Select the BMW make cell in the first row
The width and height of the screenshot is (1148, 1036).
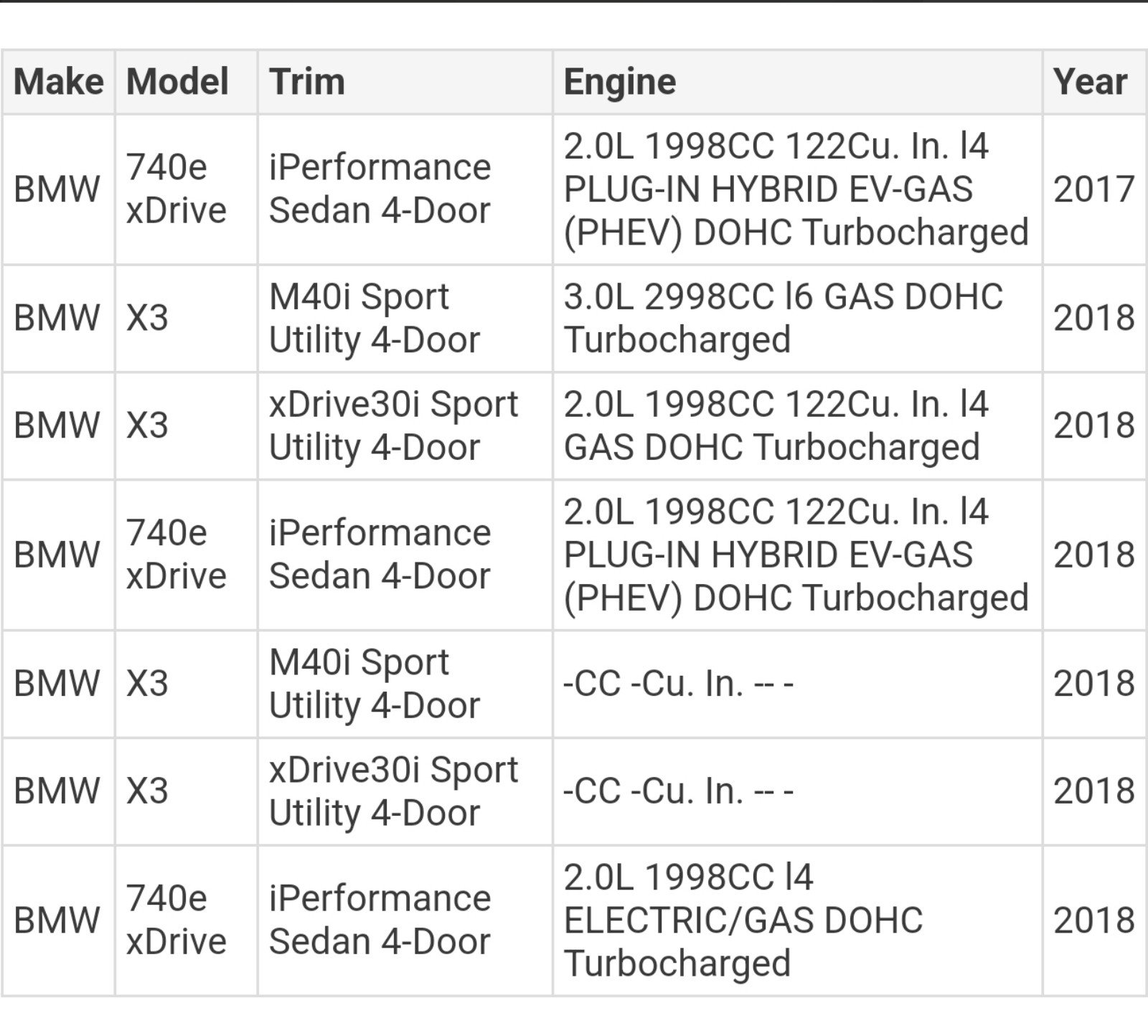58,189
